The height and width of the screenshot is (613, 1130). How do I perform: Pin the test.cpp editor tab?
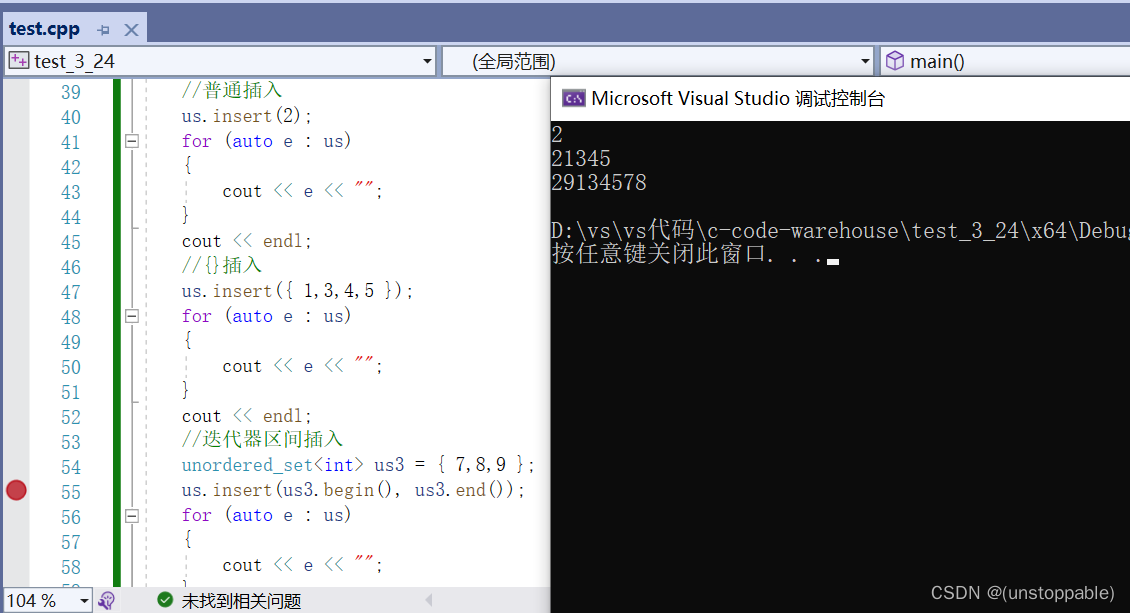pyautogui.click(x=104, y=30)
